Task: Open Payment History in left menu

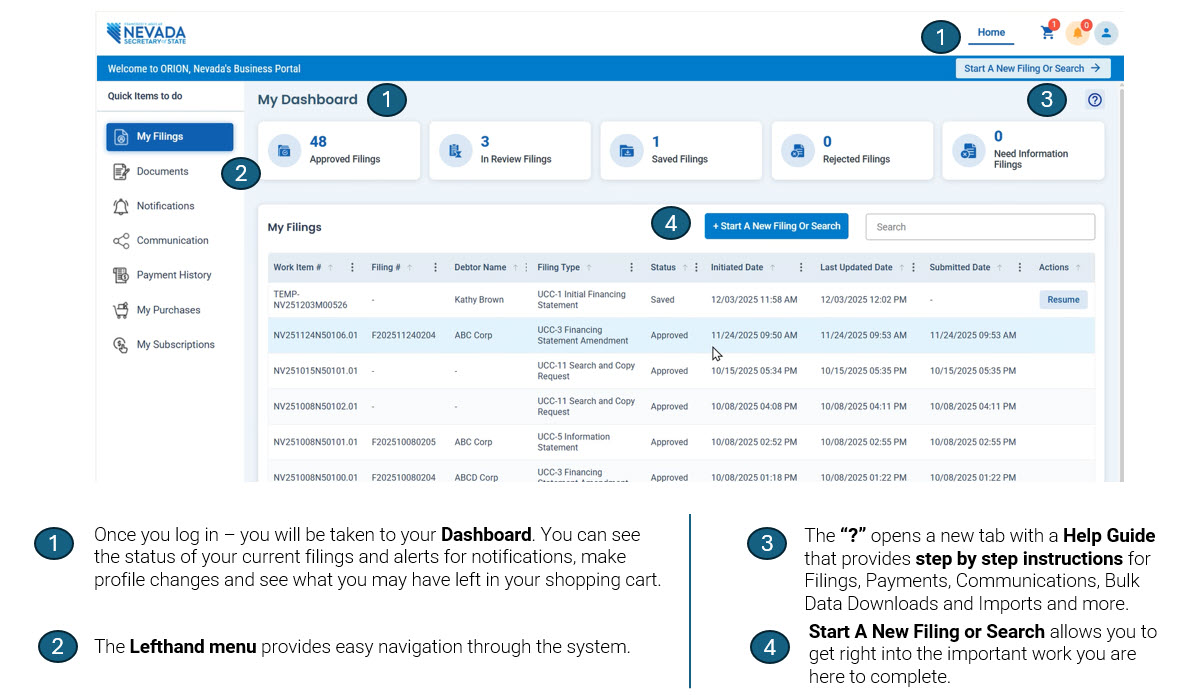Action: pyautogui.click(x=174, y=275)
